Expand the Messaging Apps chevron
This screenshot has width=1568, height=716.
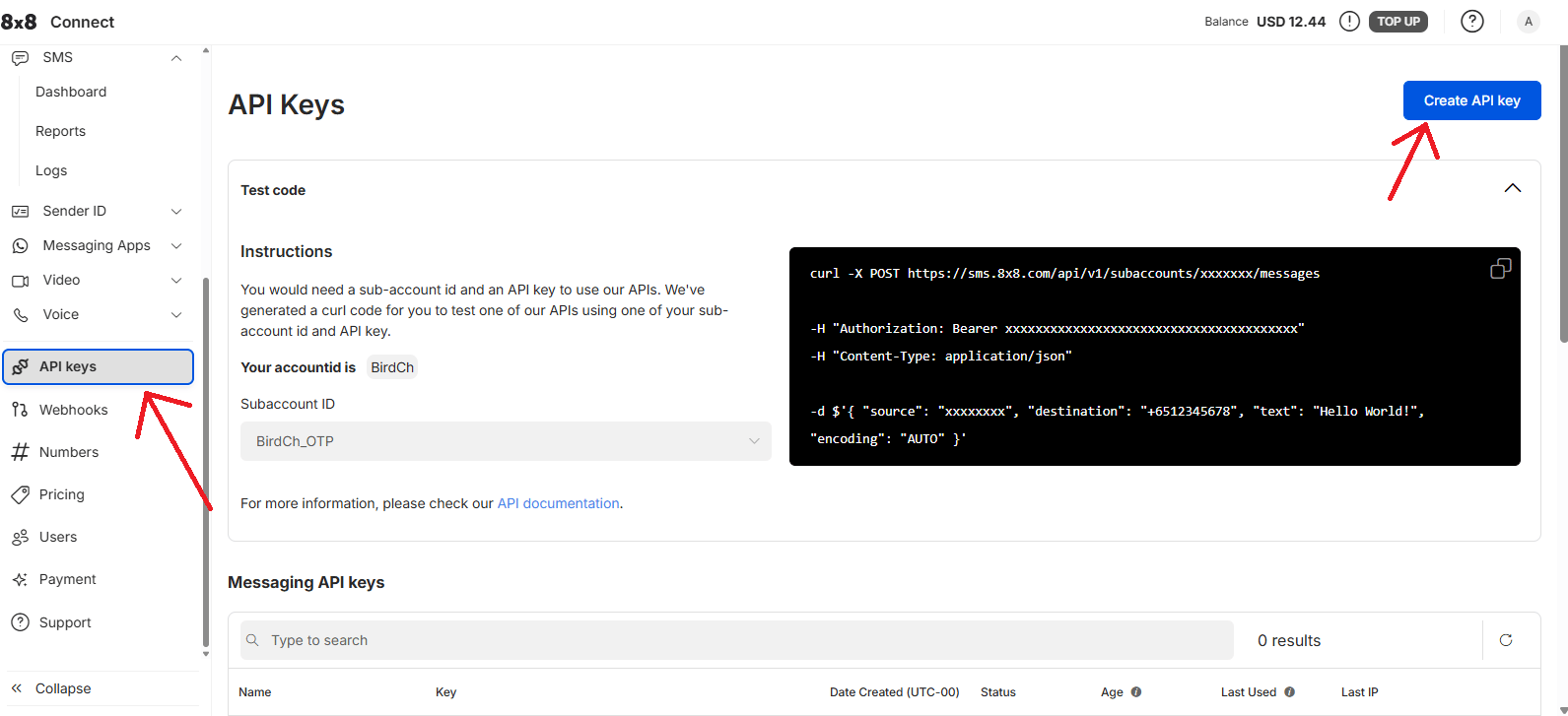[176, 246]
